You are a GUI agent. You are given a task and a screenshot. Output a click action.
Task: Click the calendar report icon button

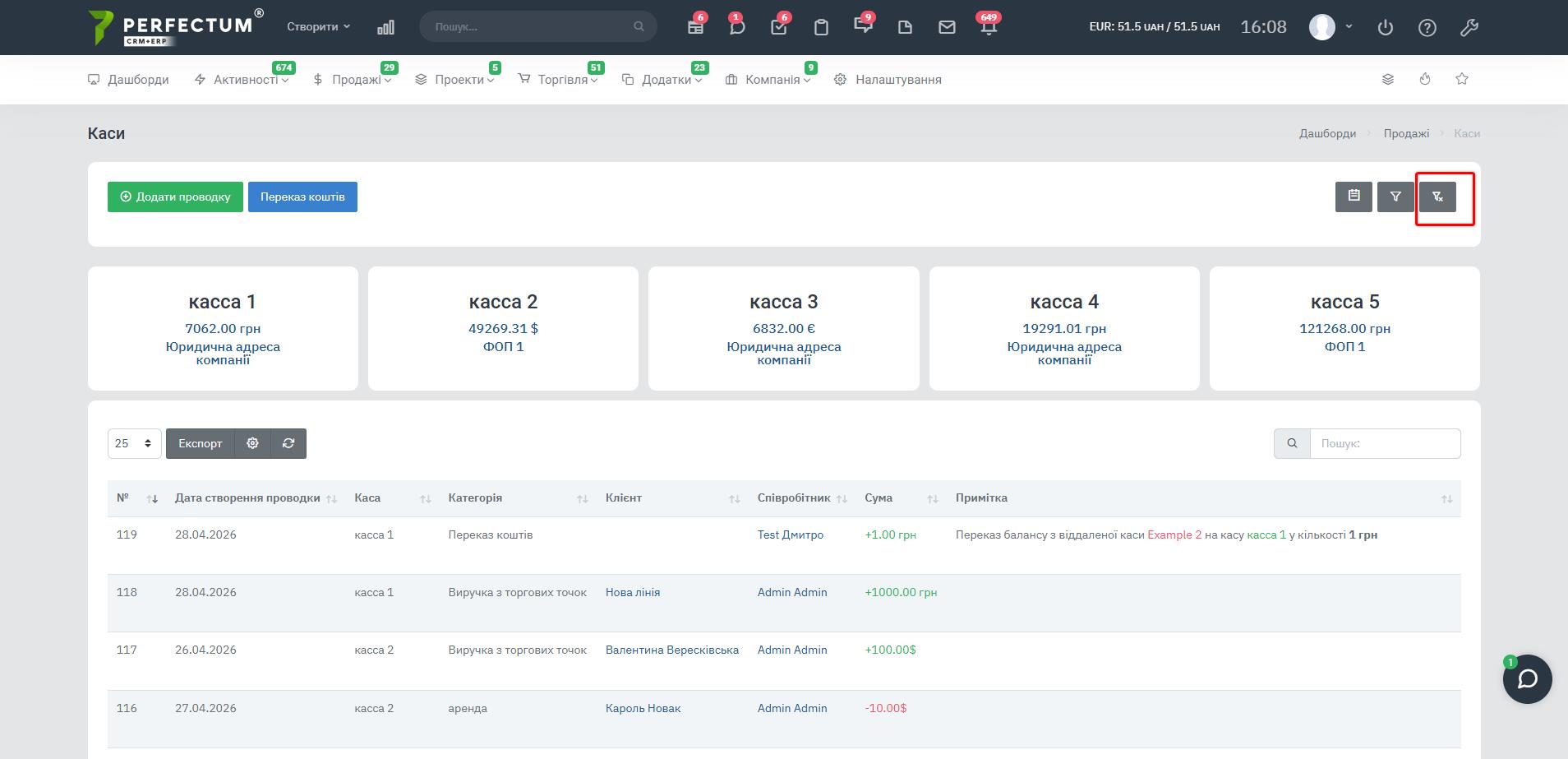1354,197
